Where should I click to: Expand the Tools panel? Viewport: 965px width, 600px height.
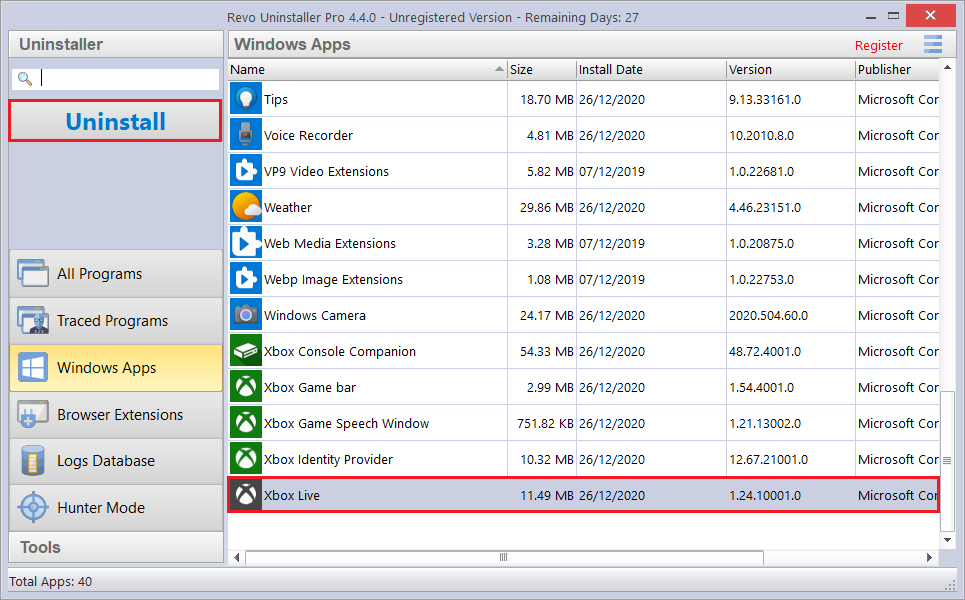pos(116,547)
